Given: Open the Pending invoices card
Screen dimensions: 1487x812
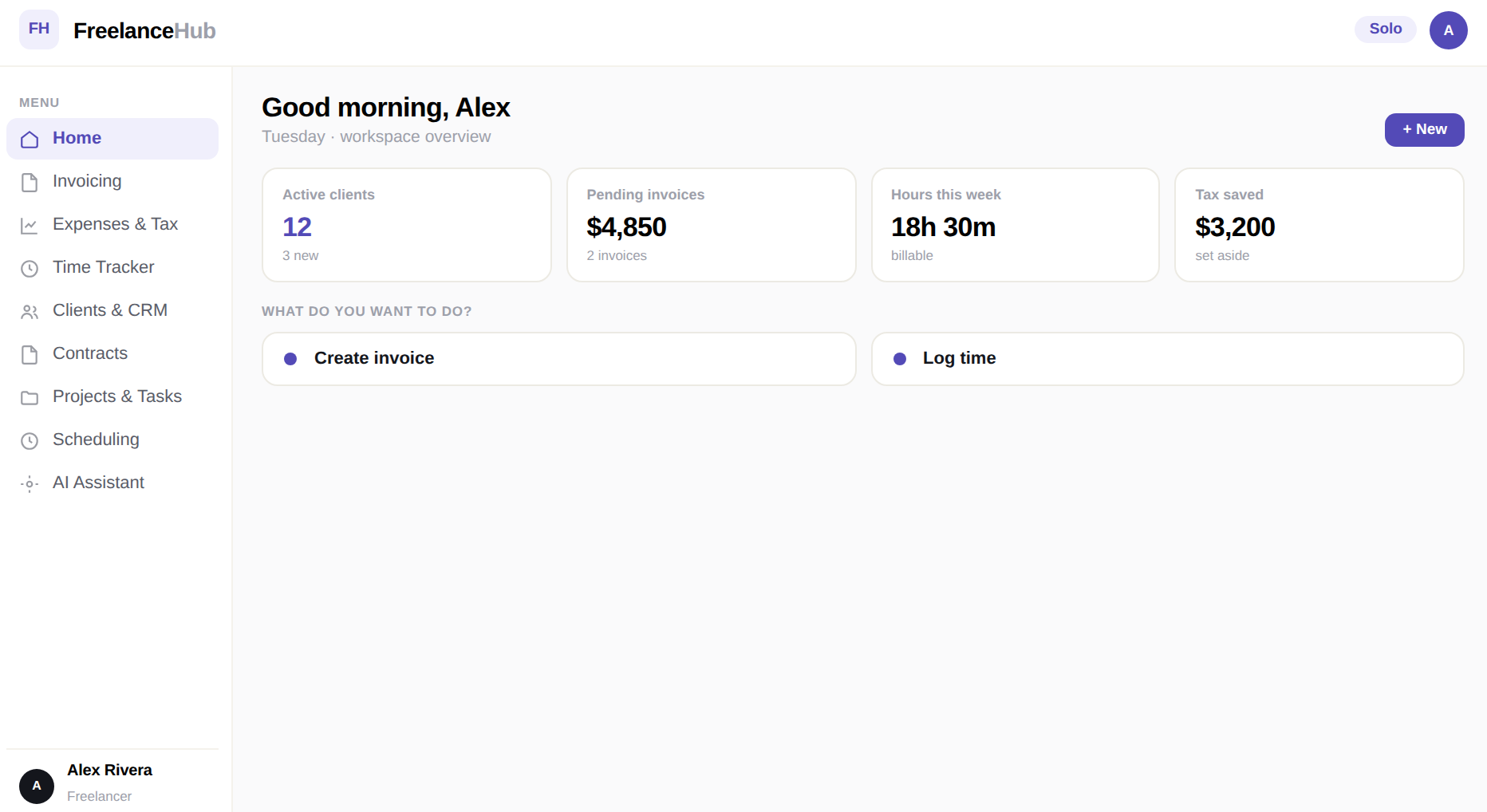Looking at the screenshot, I should coord(712,225).
